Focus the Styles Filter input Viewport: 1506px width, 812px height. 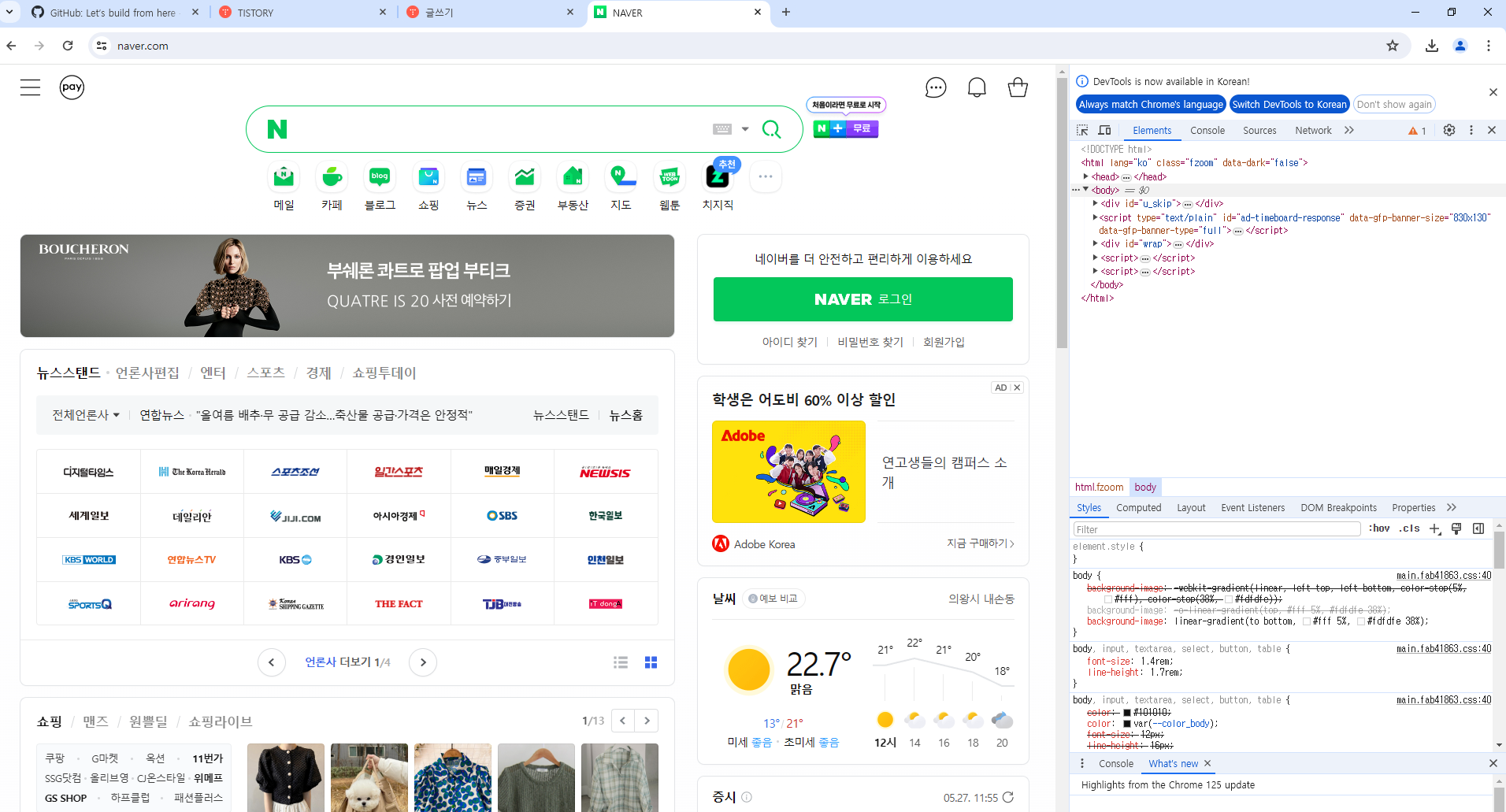pyautogui.click(x=1217, y=529)
